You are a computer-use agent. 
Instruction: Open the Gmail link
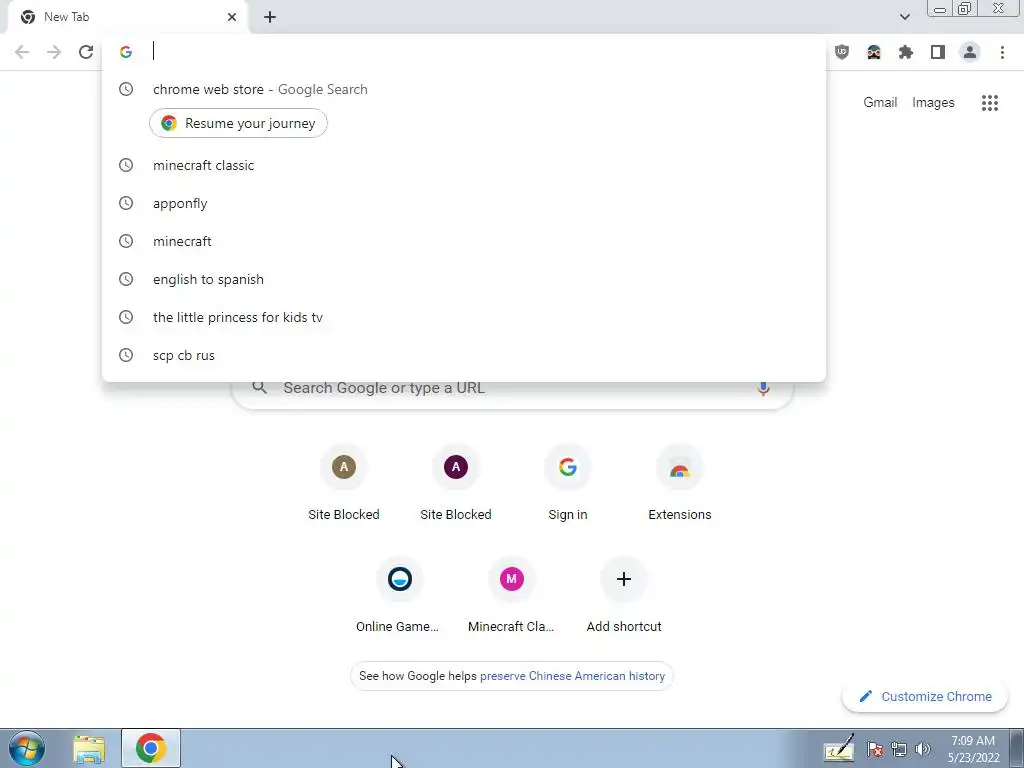coord(880,103)
